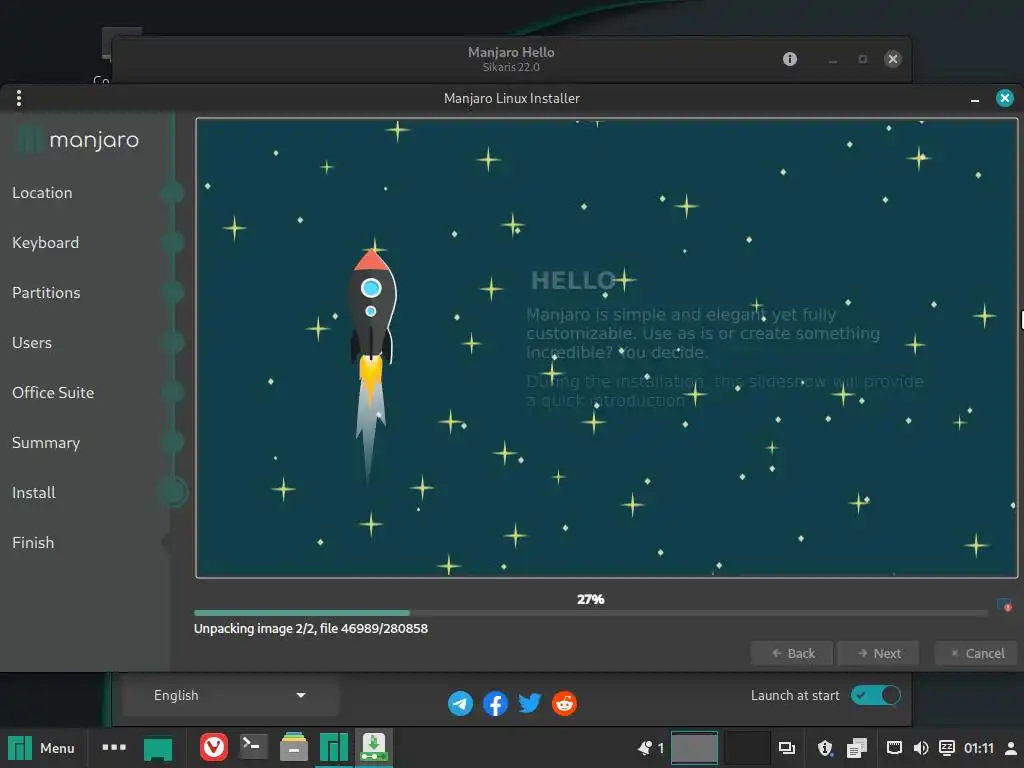
Task: Switch to Manjaro Hello taskbar entry
Action: pyautogui.click(x=334, y=748)
